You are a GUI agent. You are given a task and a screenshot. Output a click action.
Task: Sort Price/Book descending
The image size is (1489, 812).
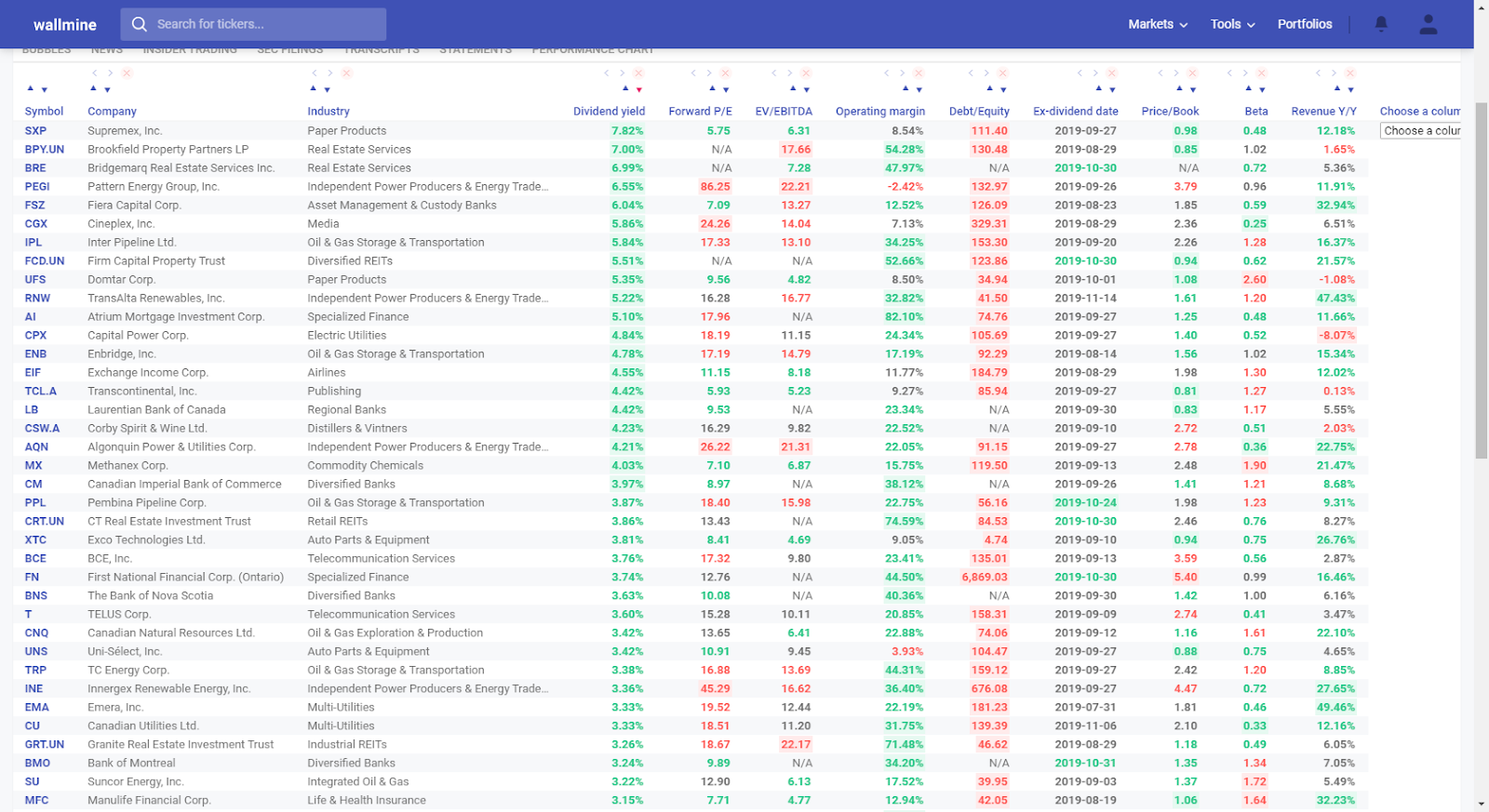1192,90
